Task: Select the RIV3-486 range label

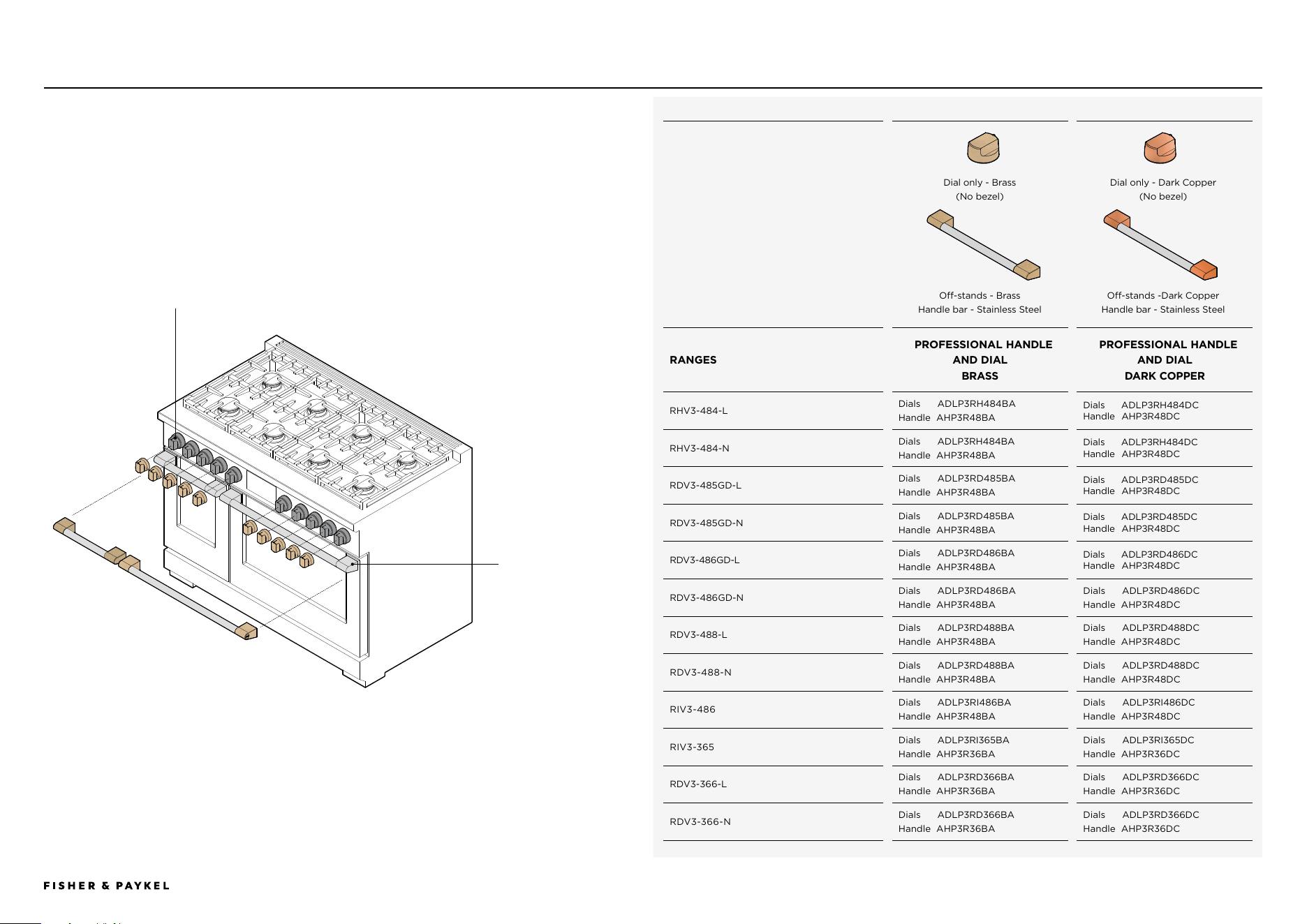Action: (x=693, y=710)
